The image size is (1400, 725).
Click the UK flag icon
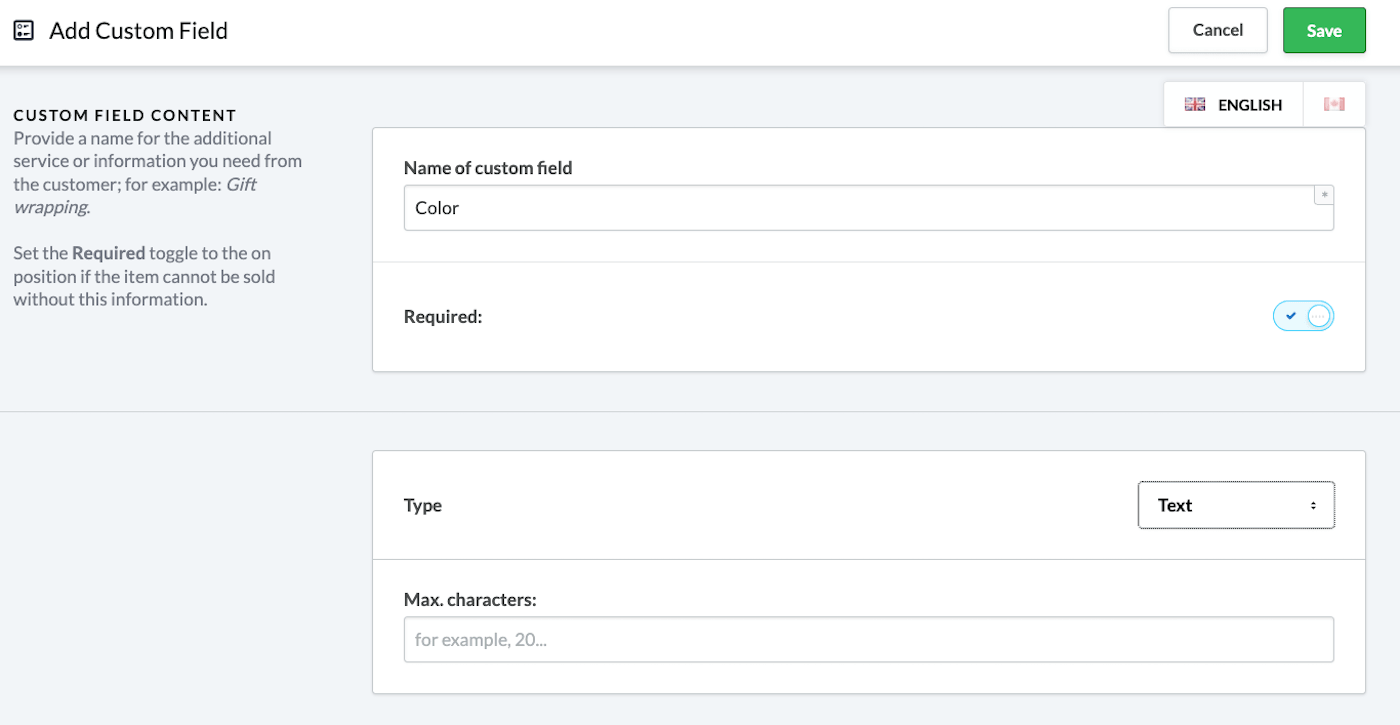tap(1195, 105)
